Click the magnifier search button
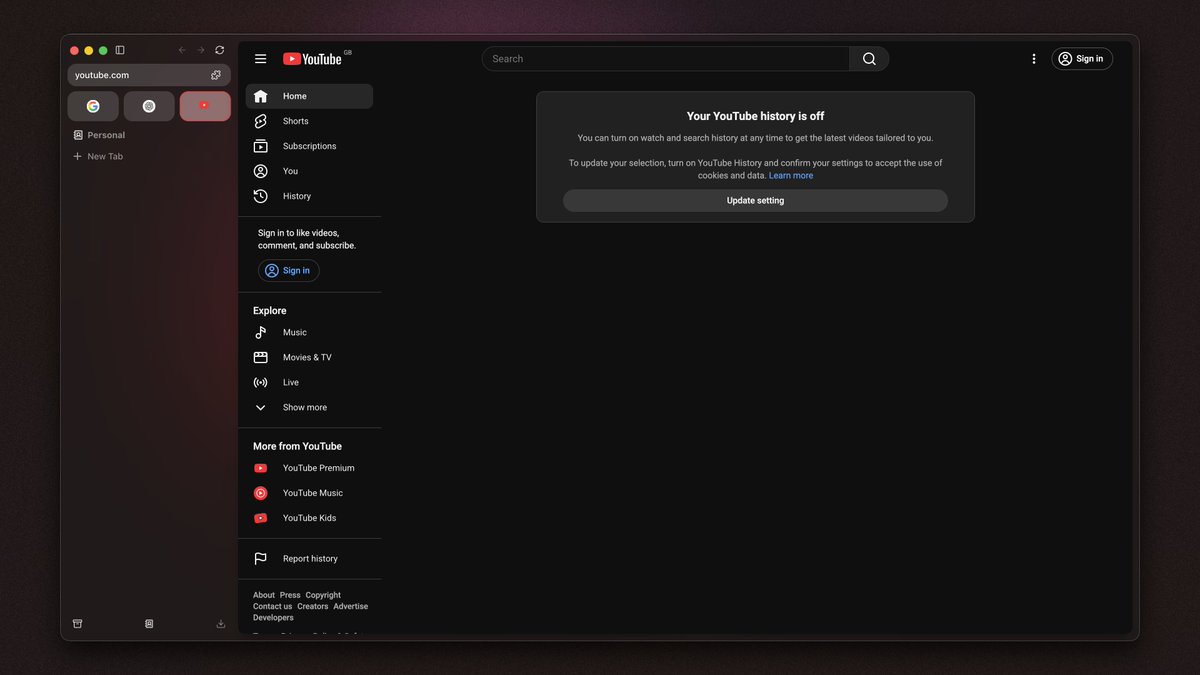Image resolution: width=1200 pixels, height=675 pixels. pos(869,59)
